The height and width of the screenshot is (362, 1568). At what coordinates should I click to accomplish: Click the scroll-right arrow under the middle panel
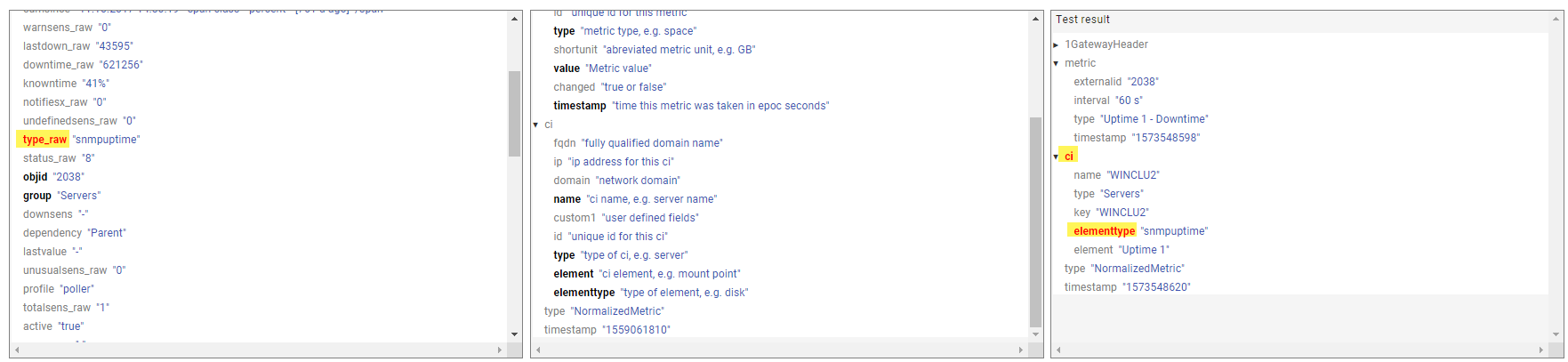1021,350
